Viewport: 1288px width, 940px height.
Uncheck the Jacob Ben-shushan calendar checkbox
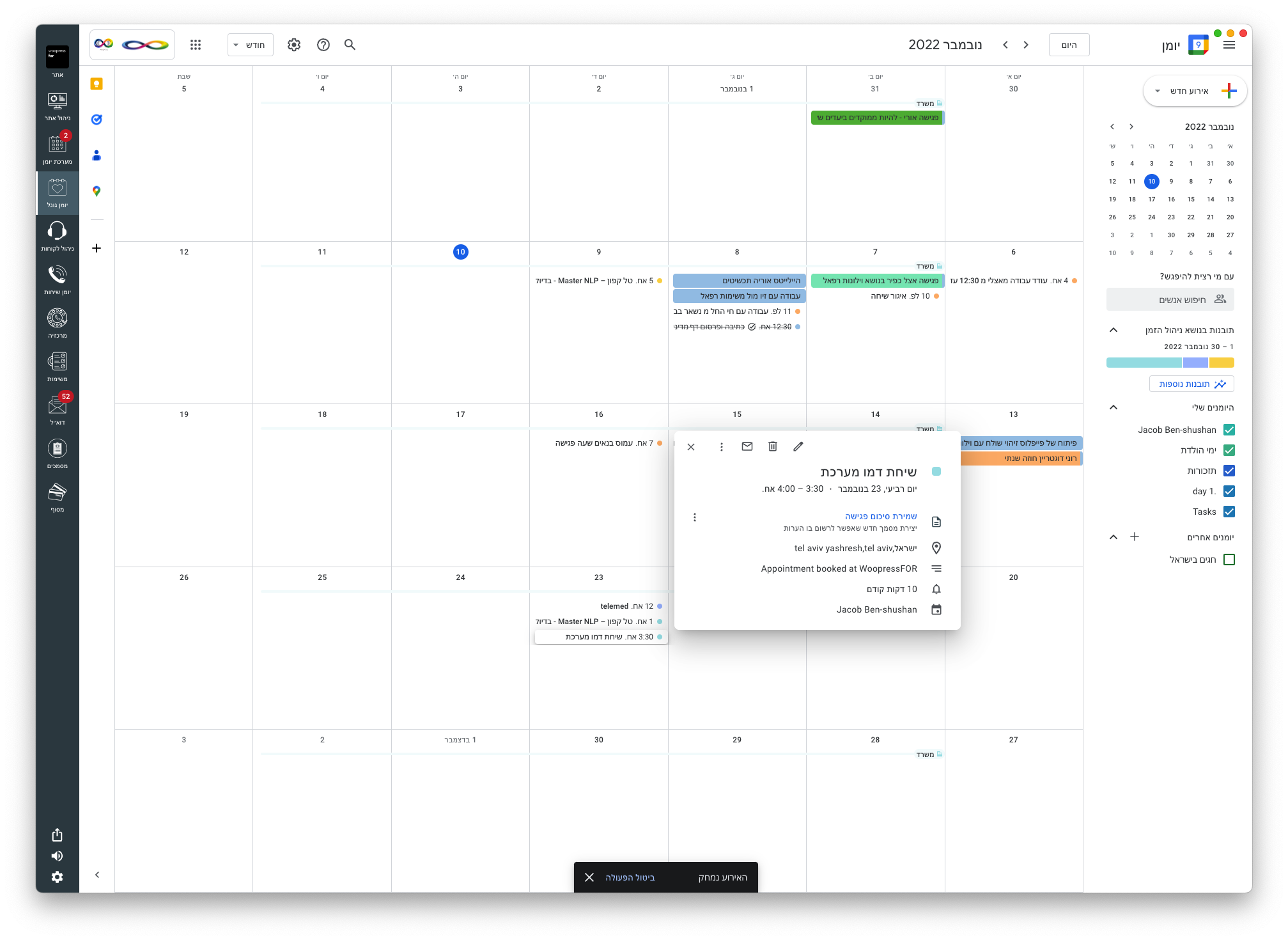pyautogui.click(x=1229, y=430)
